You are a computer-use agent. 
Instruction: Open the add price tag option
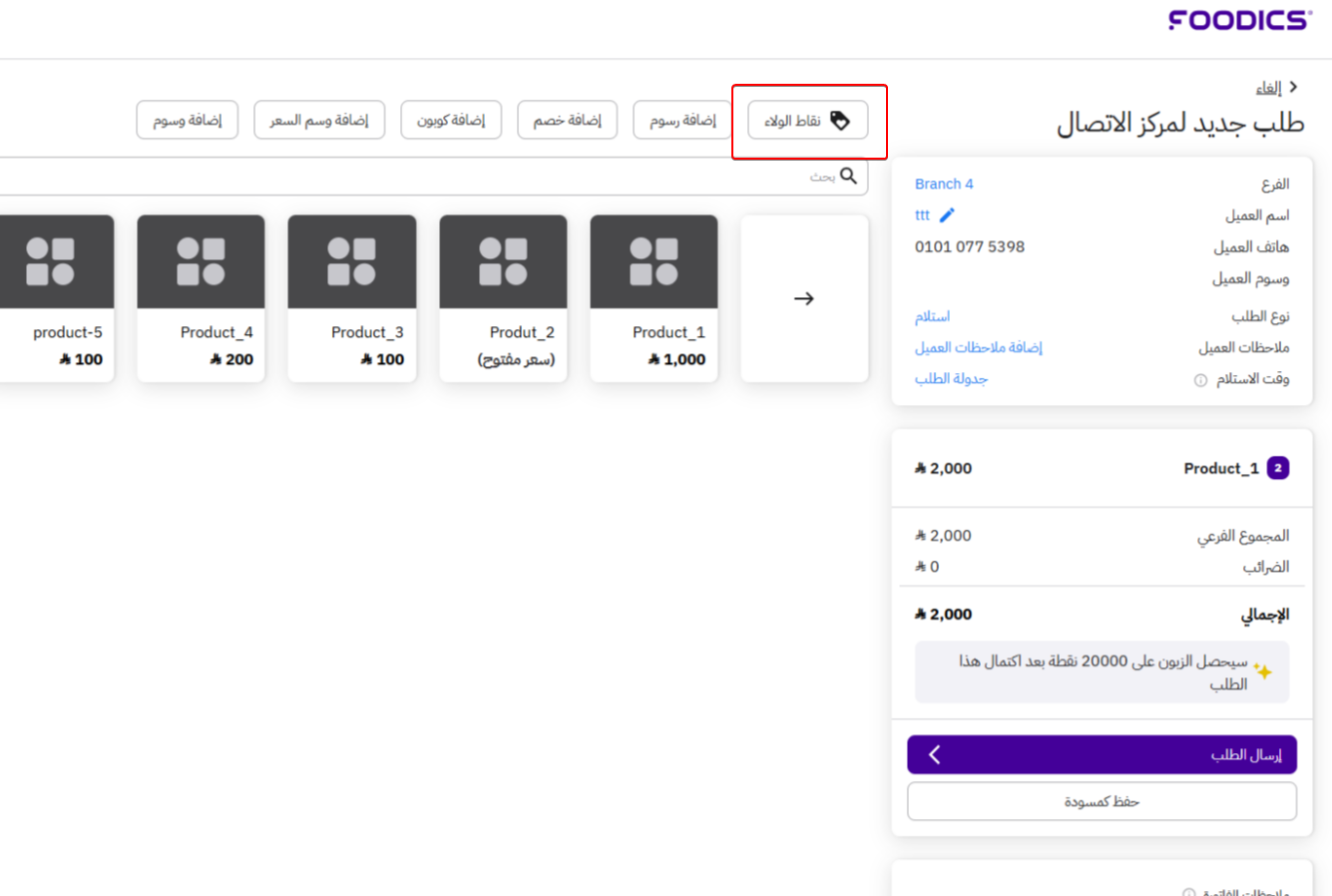click(319, 121)
